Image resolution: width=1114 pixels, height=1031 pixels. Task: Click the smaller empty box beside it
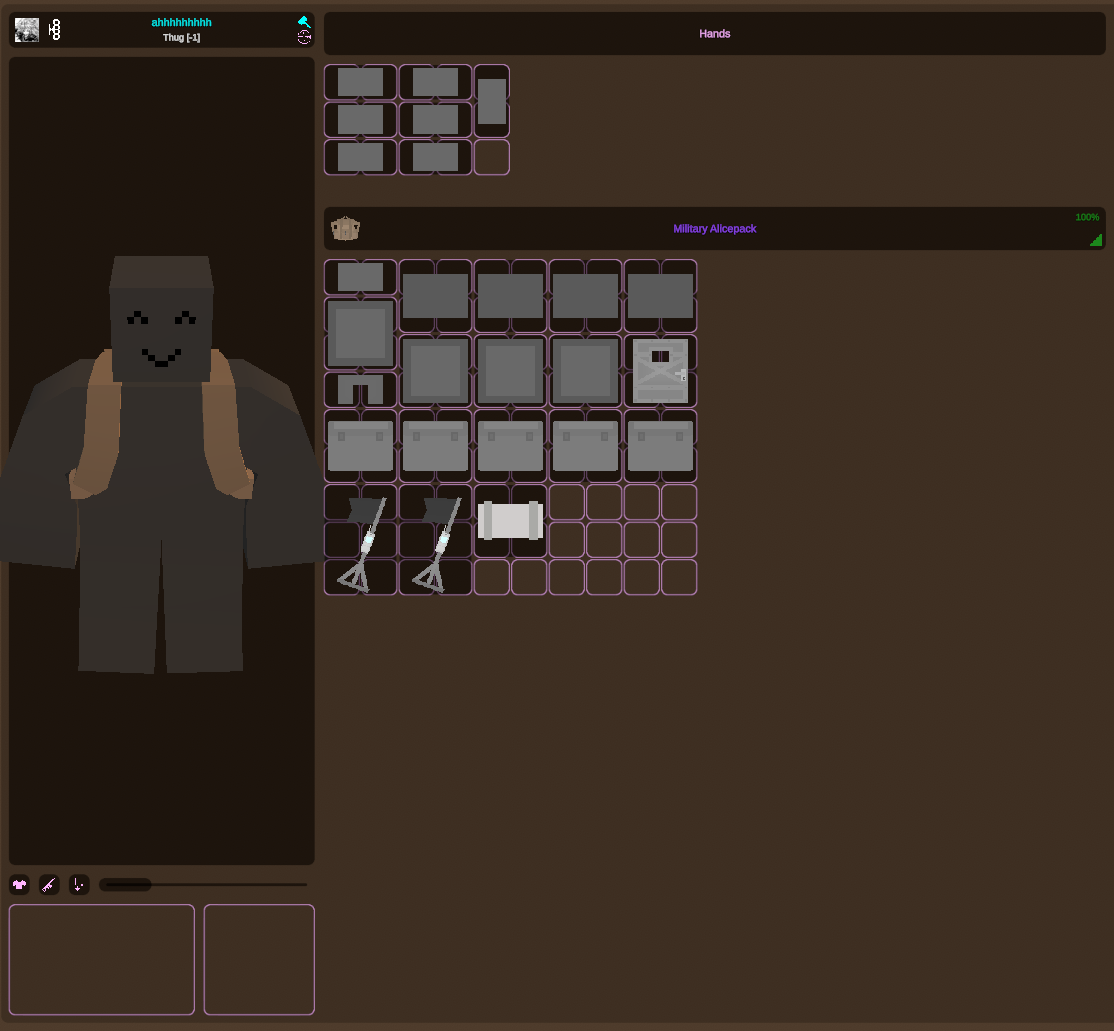pyautogui.click(x=259, y=959)
